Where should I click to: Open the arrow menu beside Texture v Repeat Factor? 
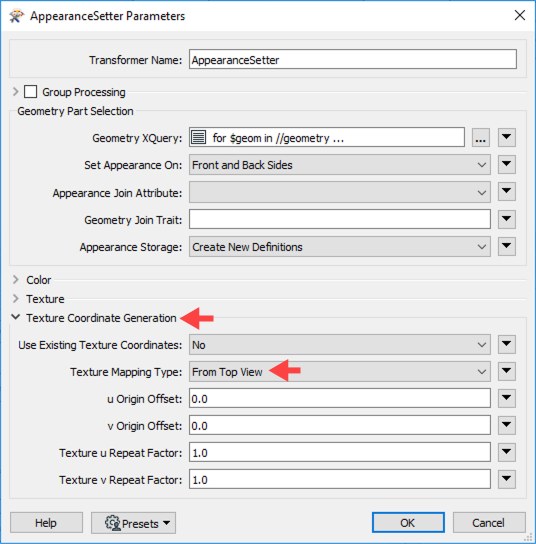(507, 479)
